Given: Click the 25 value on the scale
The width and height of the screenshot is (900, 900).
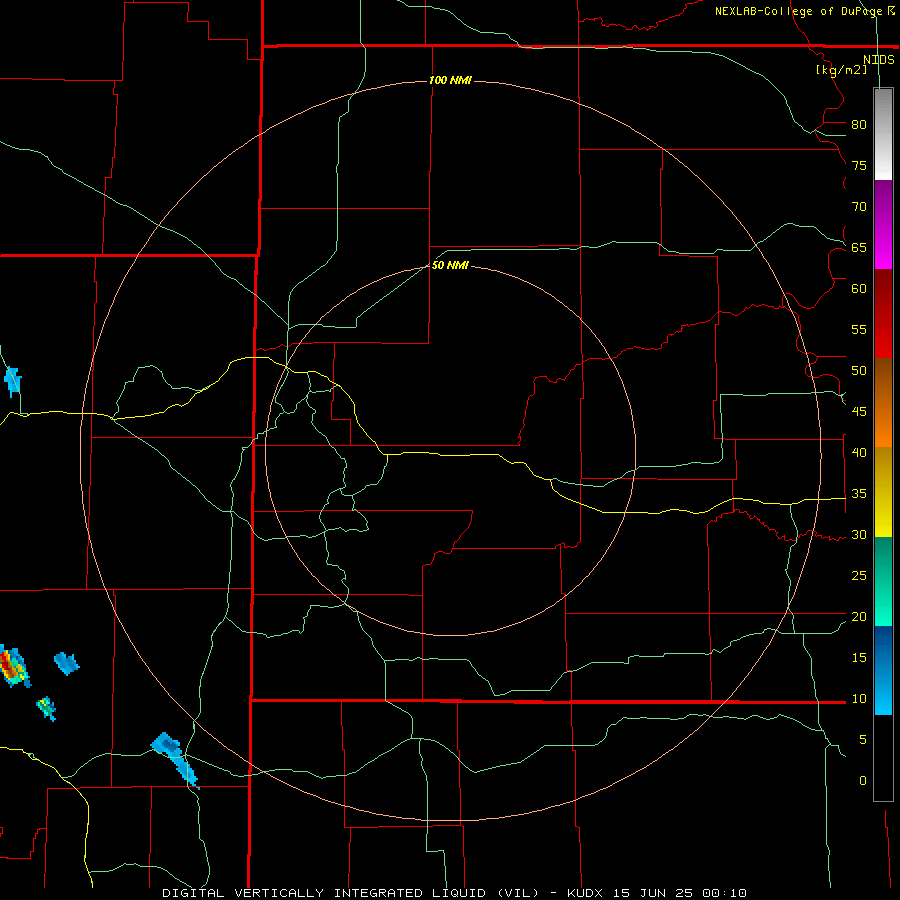Looking at the screenshot, I should pyautogui.click(x=859, y=576).
